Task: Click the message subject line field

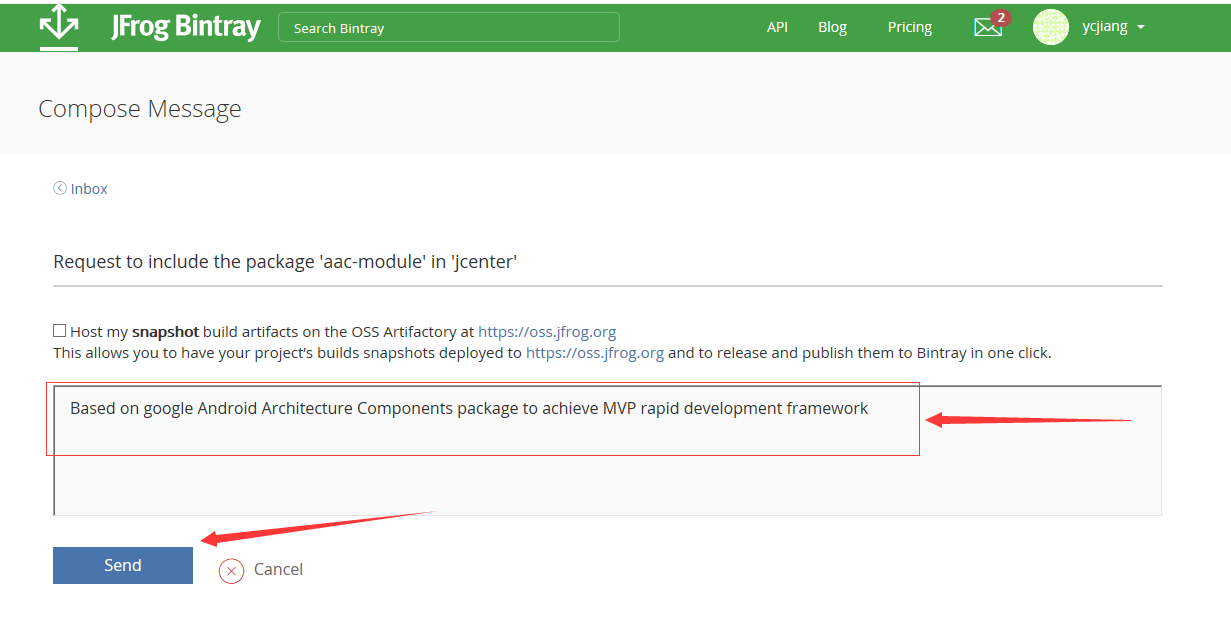Action: (608, 262)
